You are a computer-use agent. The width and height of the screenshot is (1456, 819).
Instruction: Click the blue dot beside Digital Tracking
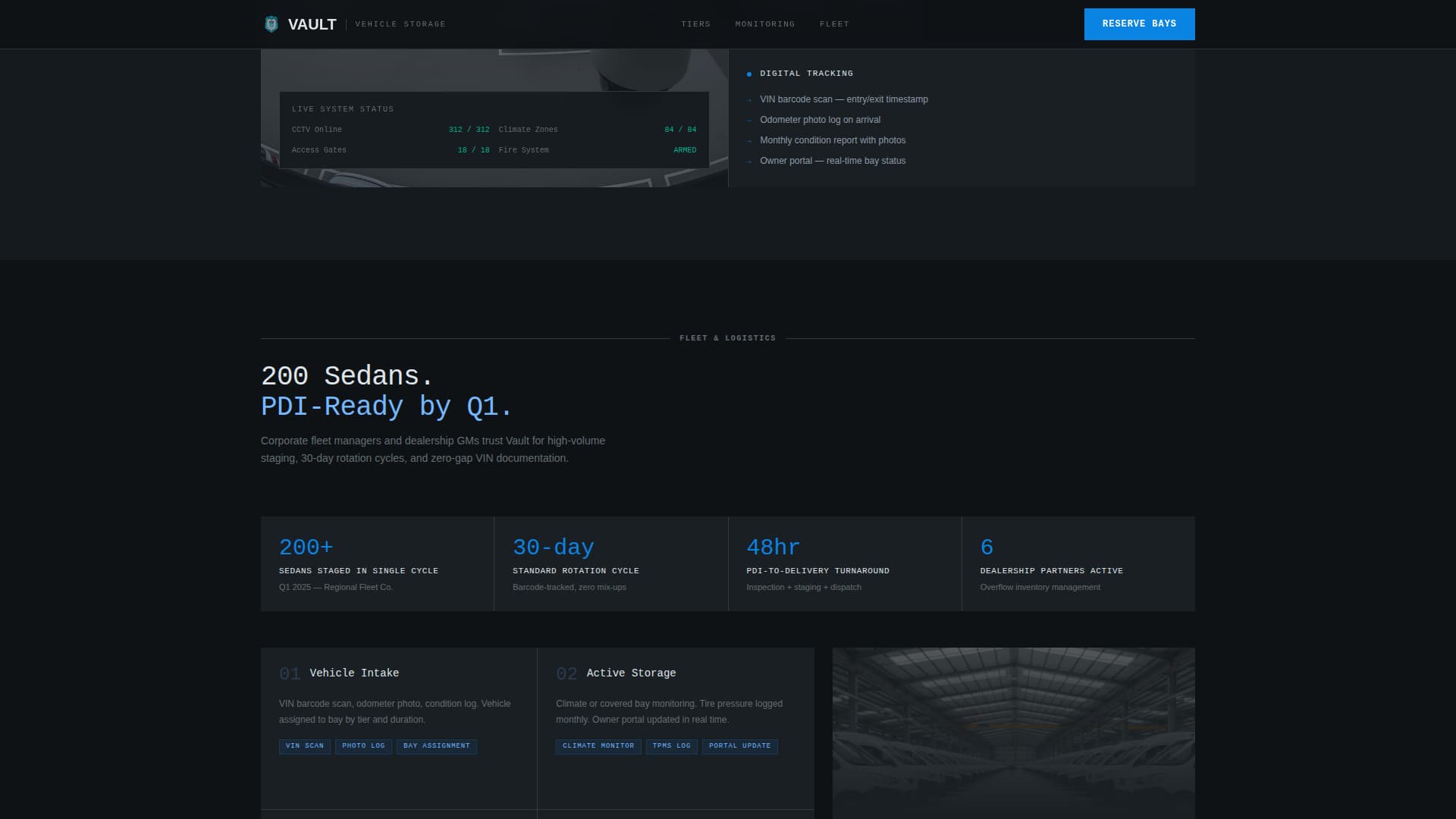coord(749,74)
